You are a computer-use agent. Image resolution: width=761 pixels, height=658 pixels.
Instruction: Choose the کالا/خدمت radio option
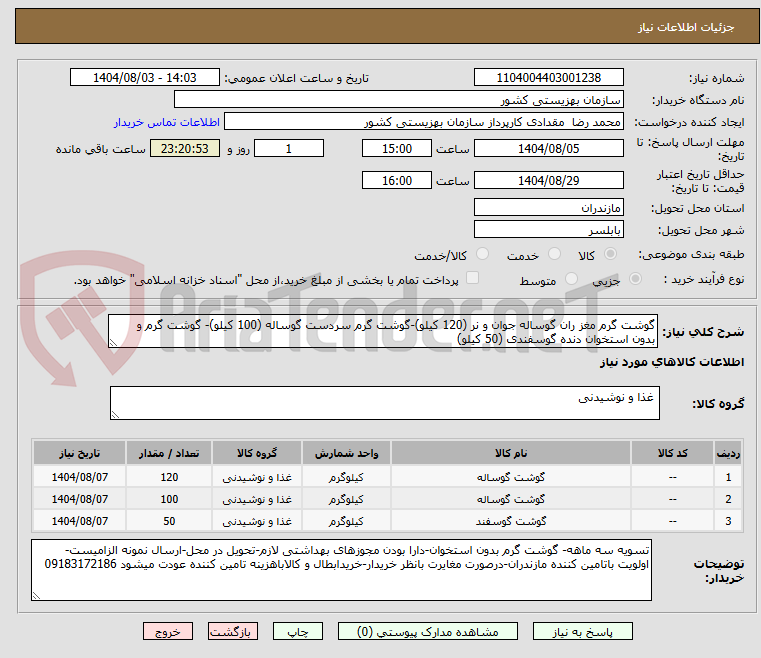pyautogui.click(x=482, y=255)
